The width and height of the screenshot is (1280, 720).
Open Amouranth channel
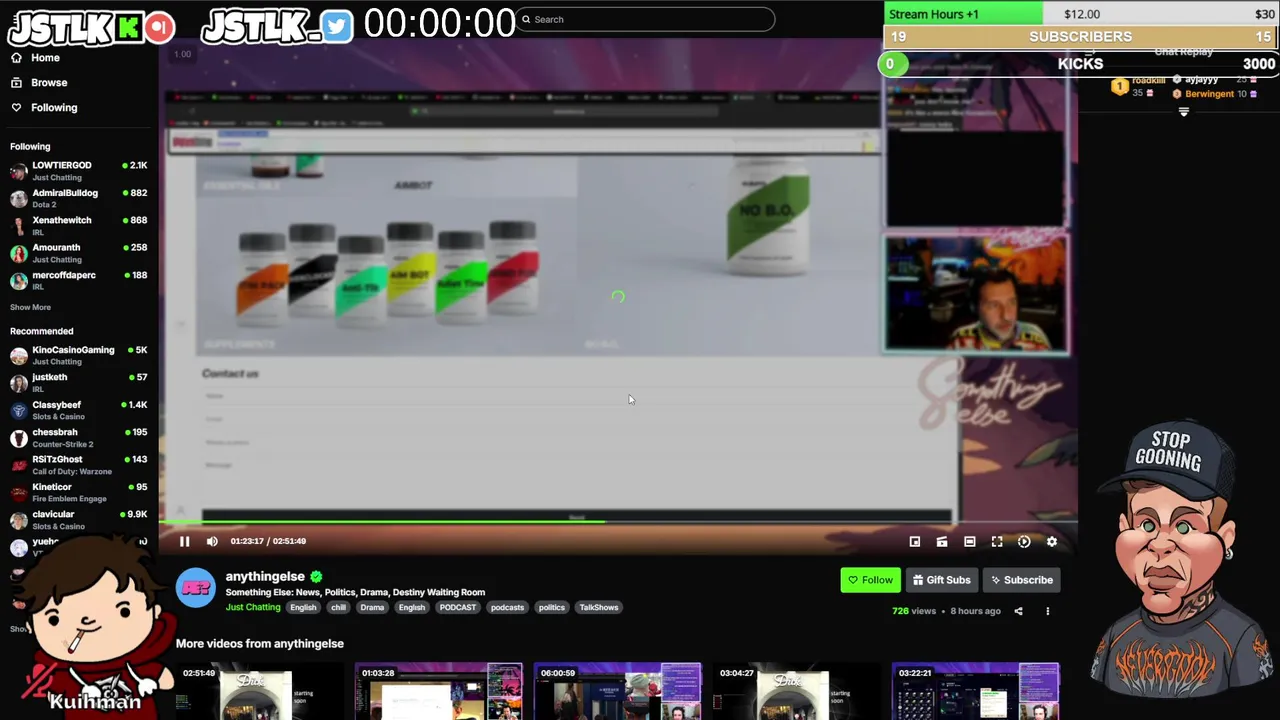coord(78,253)
